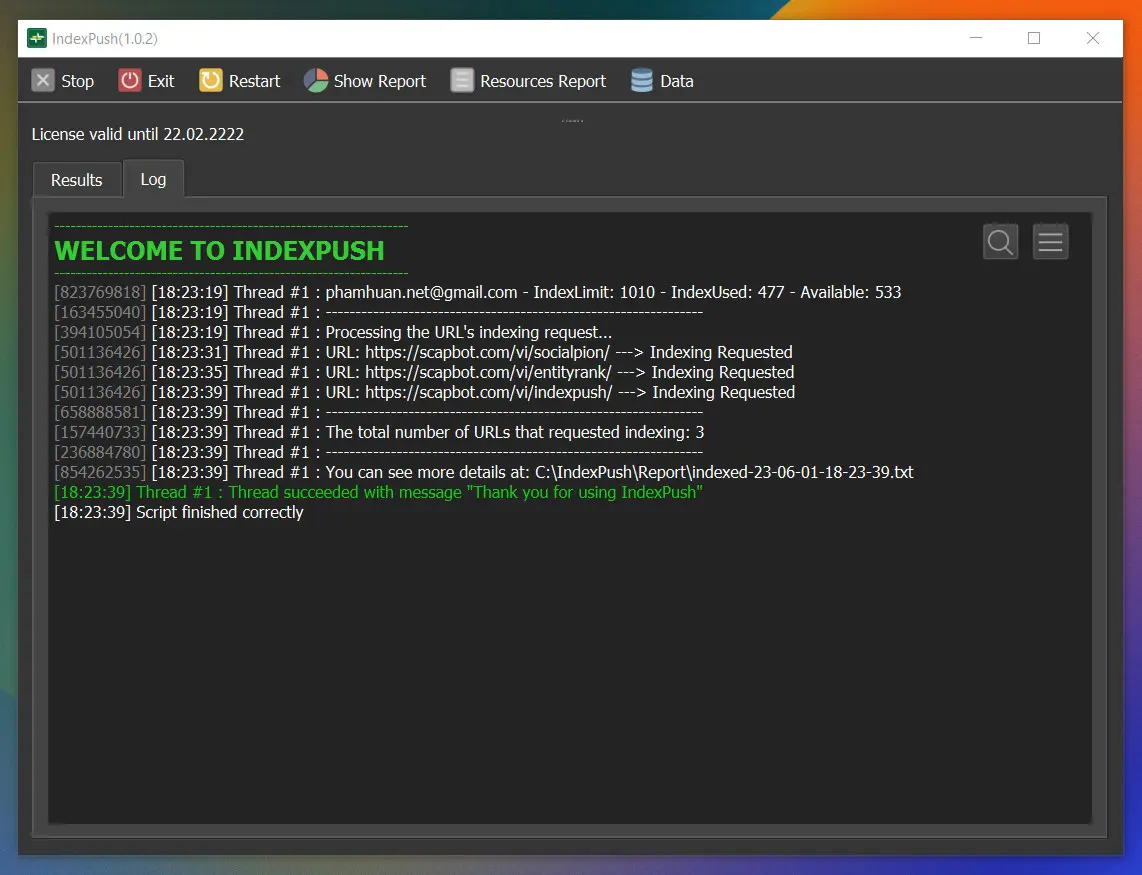Click the IndexPush app icon in title bar
Viewport: 1142px width, 875px height.
pyautogui.click(x=36, y=38)
